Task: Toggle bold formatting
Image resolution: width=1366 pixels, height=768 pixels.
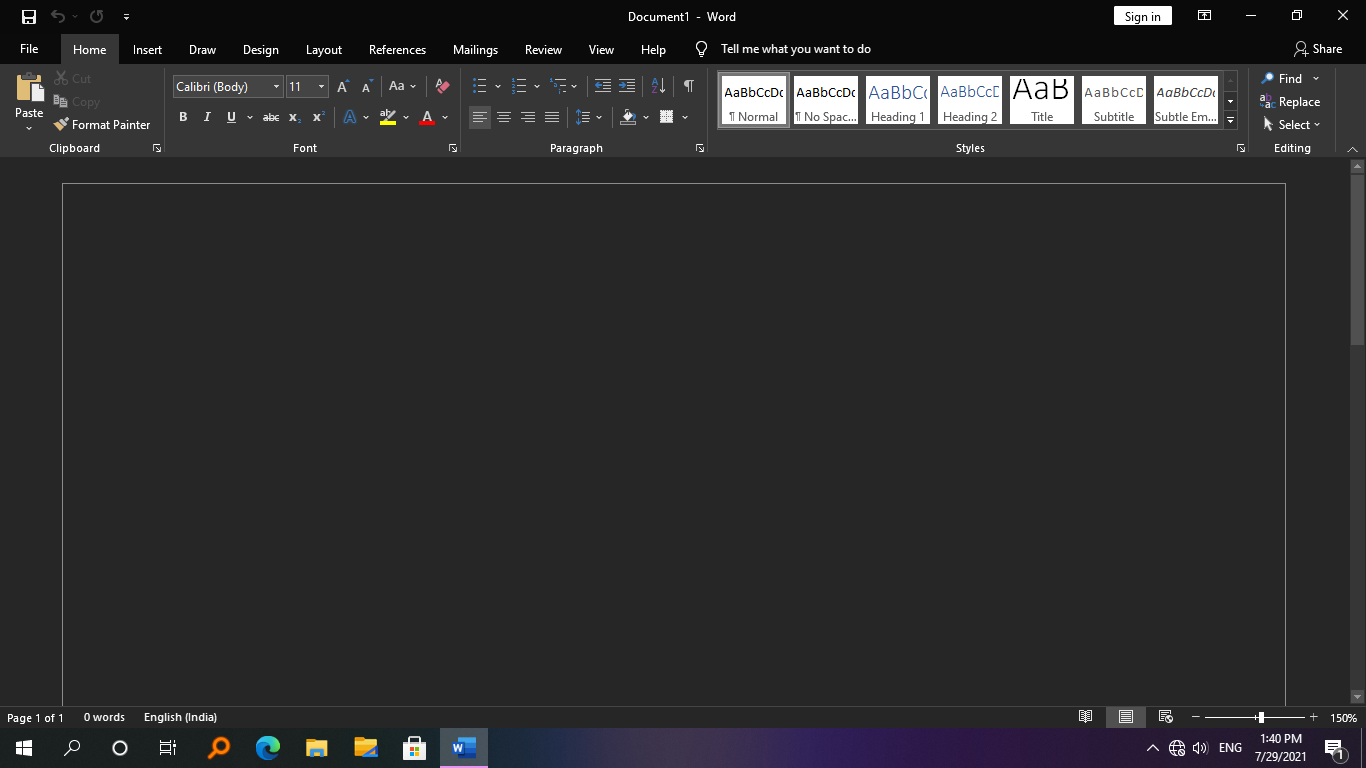Action: 183,117
